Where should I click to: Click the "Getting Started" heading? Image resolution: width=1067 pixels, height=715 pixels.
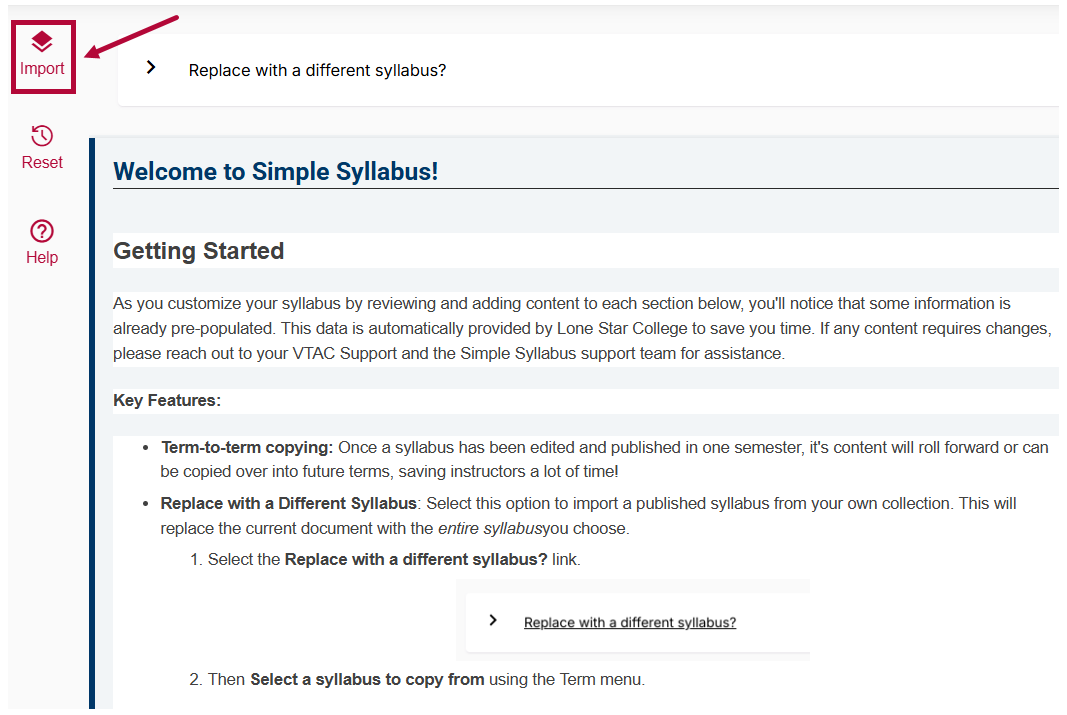pyautogui.click(x=198, y=251)
